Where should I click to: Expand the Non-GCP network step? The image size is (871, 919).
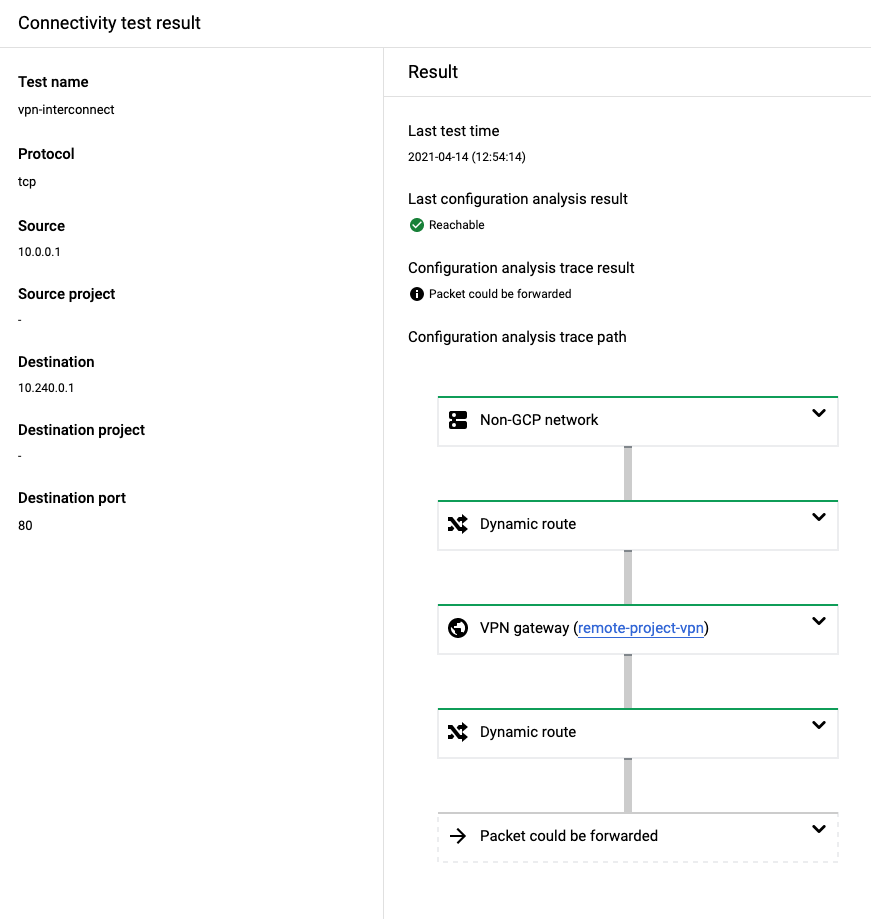click(x=819, y=412)
